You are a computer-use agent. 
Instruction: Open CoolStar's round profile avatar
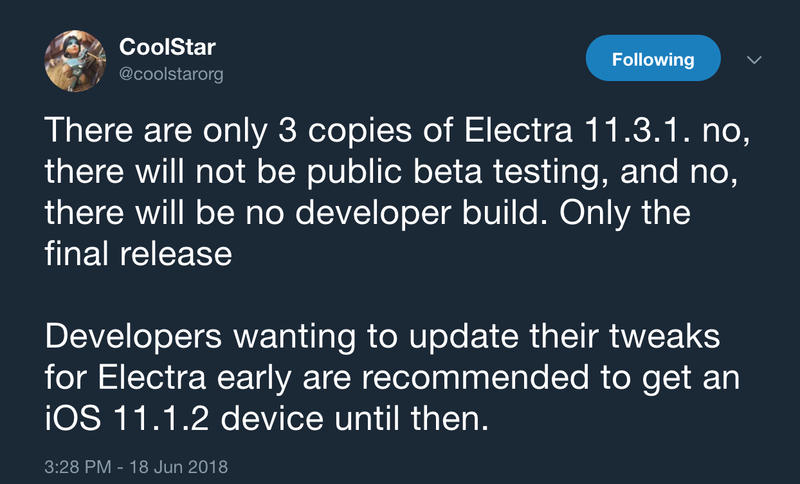click(x=75, y=61)
